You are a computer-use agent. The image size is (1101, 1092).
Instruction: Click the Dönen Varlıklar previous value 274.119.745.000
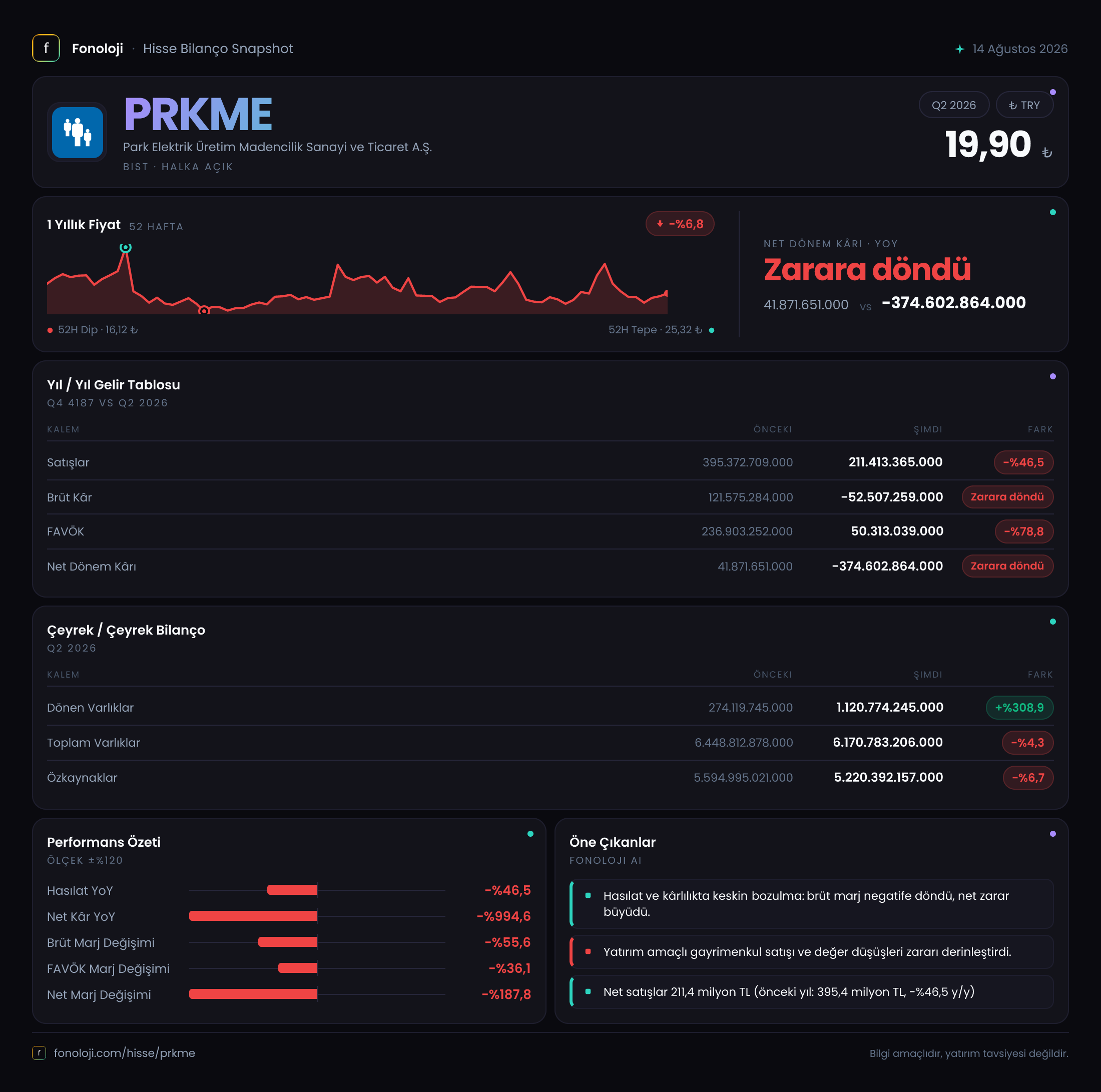pos(751,707)
